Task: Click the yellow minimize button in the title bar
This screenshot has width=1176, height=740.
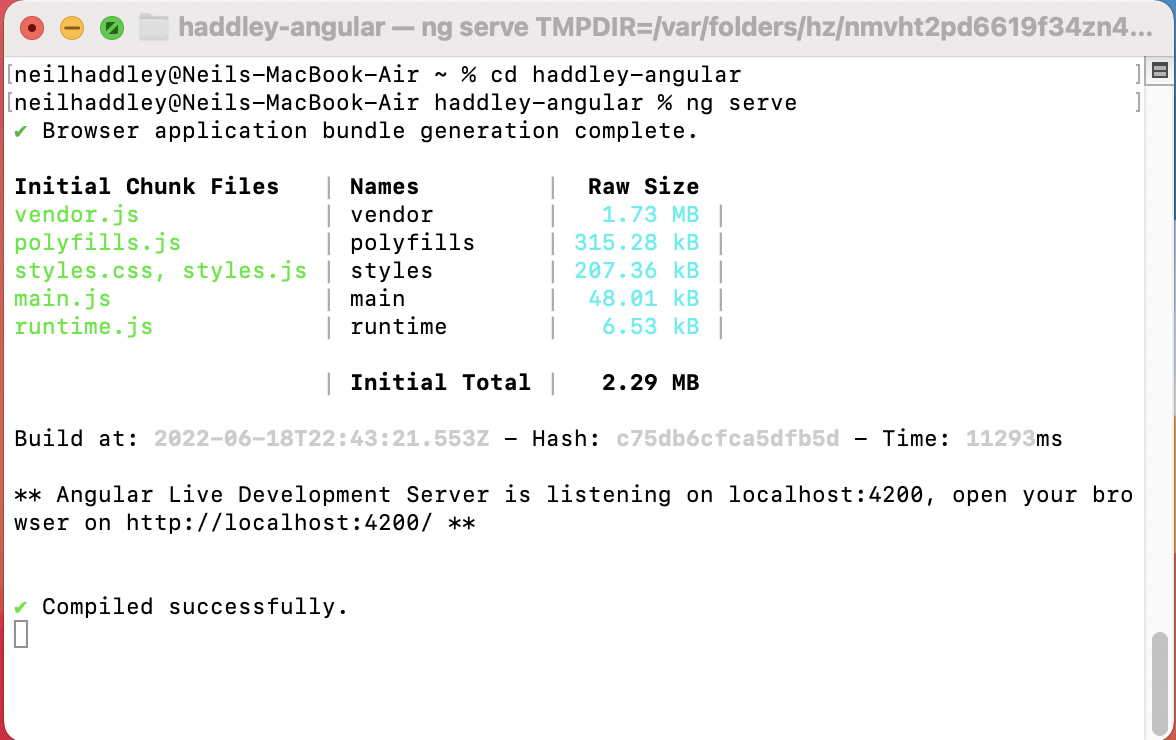Action: pos(71,30)
